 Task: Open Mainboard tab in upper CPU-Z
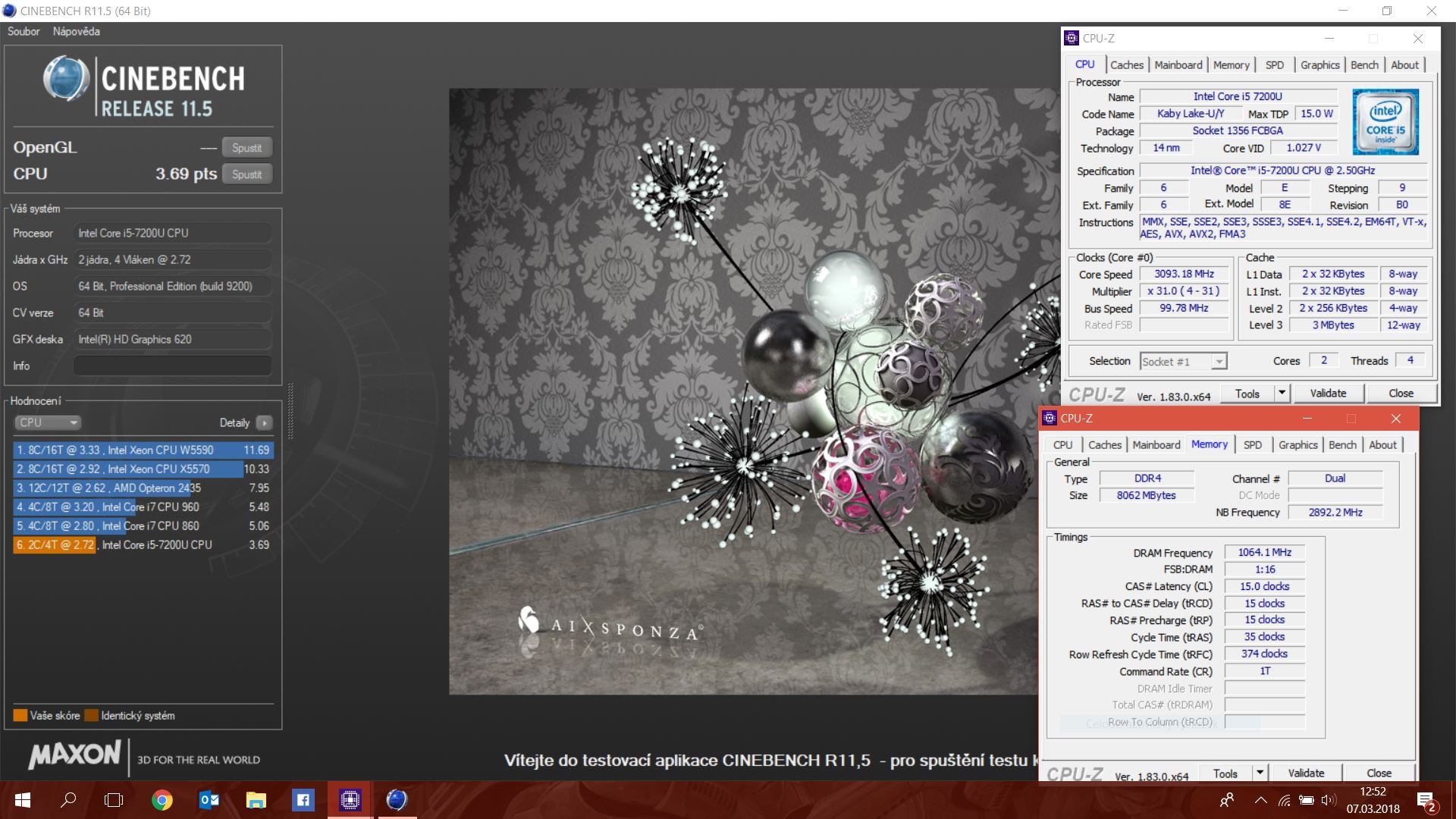(1178, 65)
